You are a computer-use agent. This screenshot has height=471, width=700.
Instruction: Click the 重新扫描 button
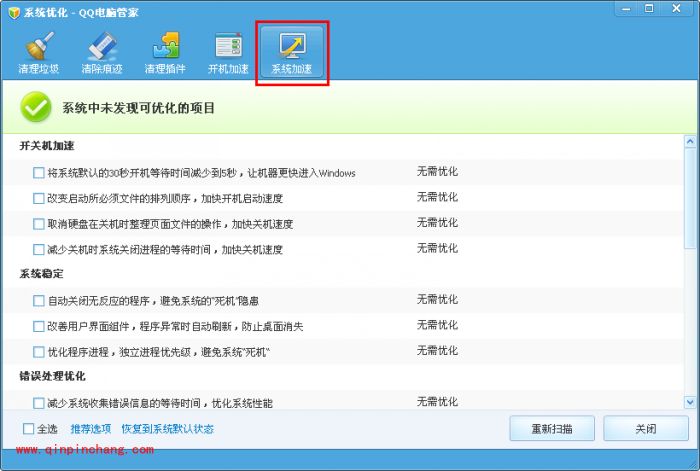pos(552,429)
